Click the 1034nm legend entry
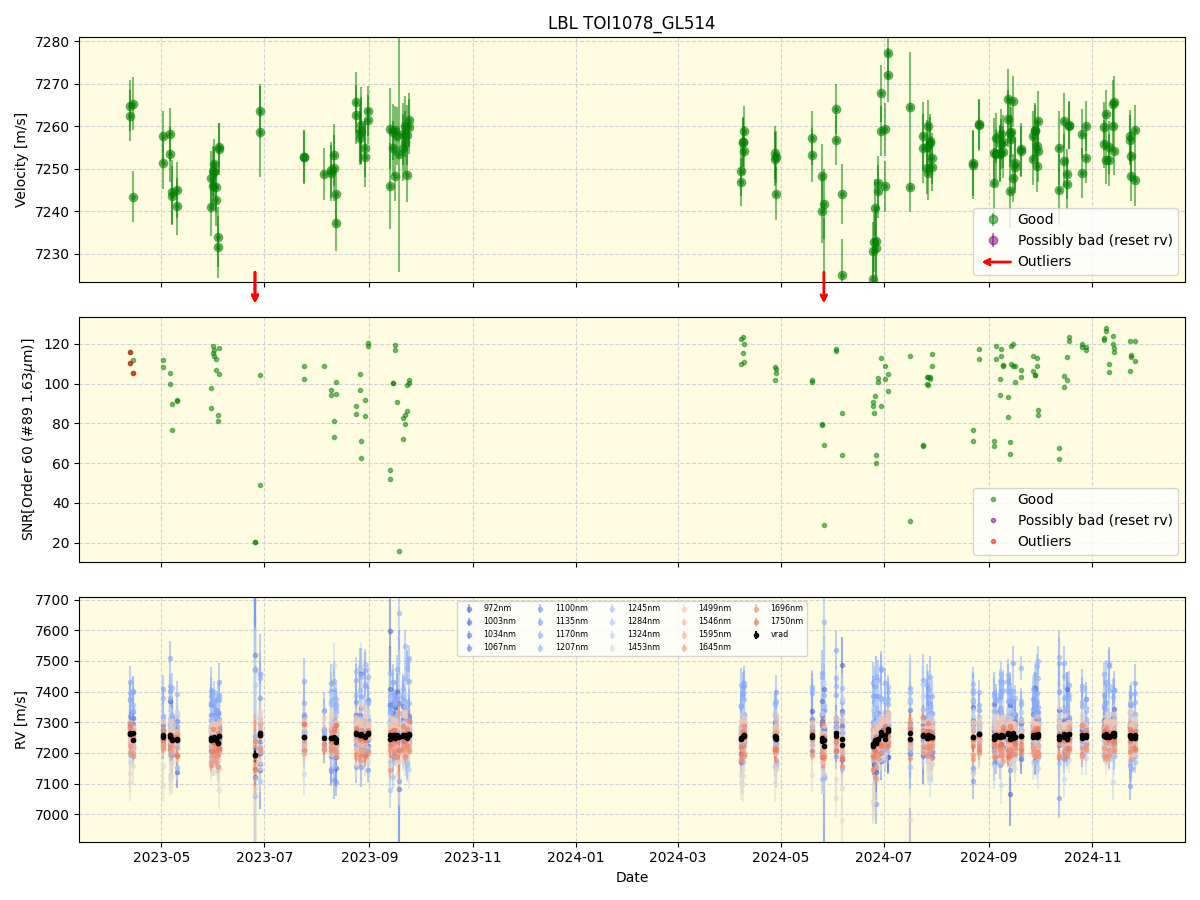Image resolution: width=1200 pixels, height=900 pixels. pos(499,634)
